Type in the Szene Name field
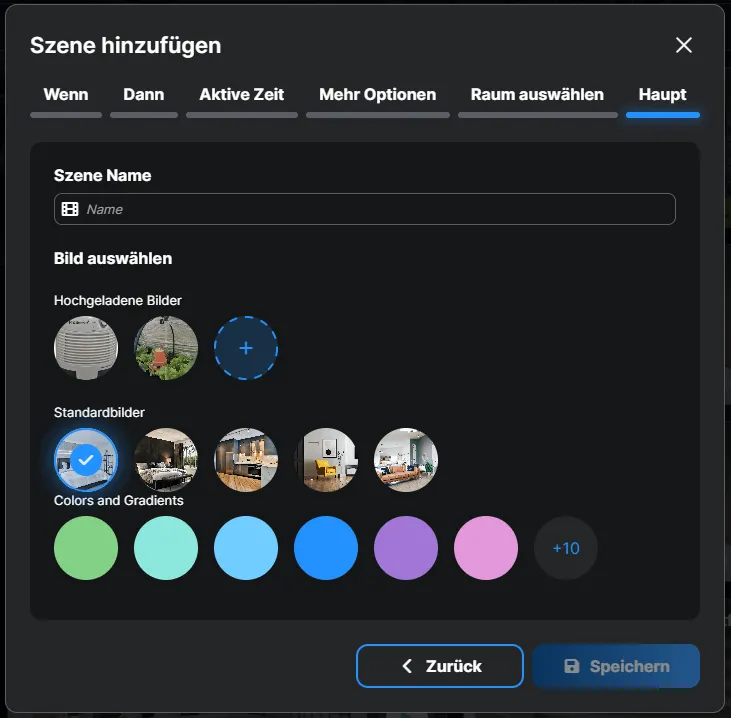This screenshot has height=718, width=731. tap(375, 209)
